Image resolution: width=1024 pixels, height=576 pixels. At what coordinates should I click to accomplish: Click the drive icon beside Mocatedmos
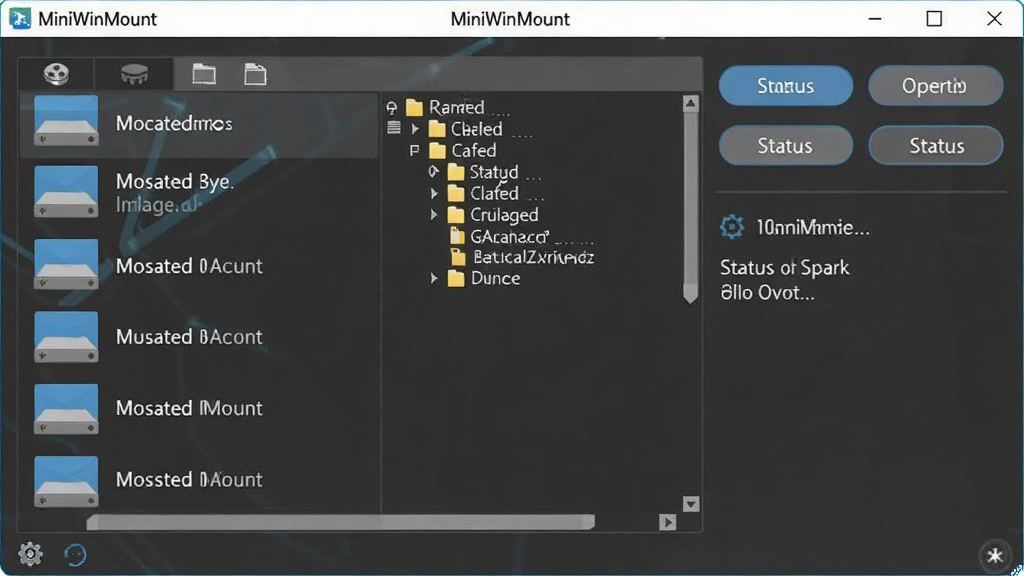[x=66, y=121]
